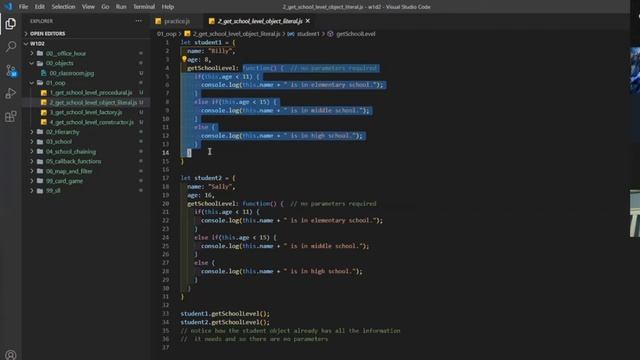
Task: Open the Search view in activity bar
Action: (x=11, y=47)
